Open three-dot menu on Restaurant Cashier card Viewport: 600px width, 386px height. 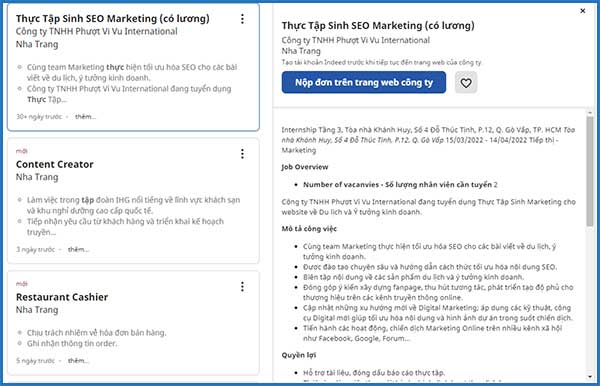click(242, 287)
